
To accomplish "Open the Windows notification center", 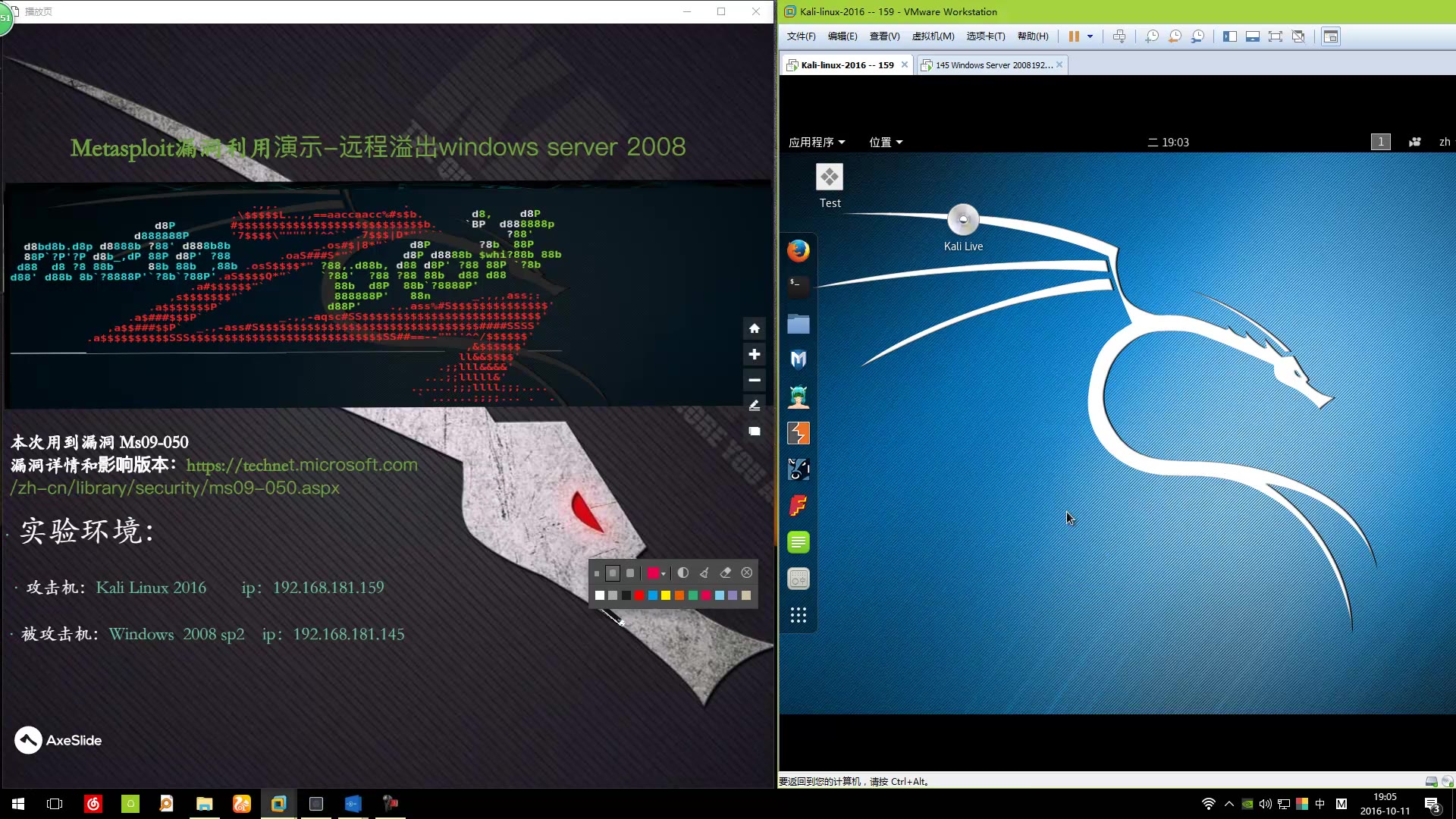I will pyautogui.click(x=1432, y=805).
